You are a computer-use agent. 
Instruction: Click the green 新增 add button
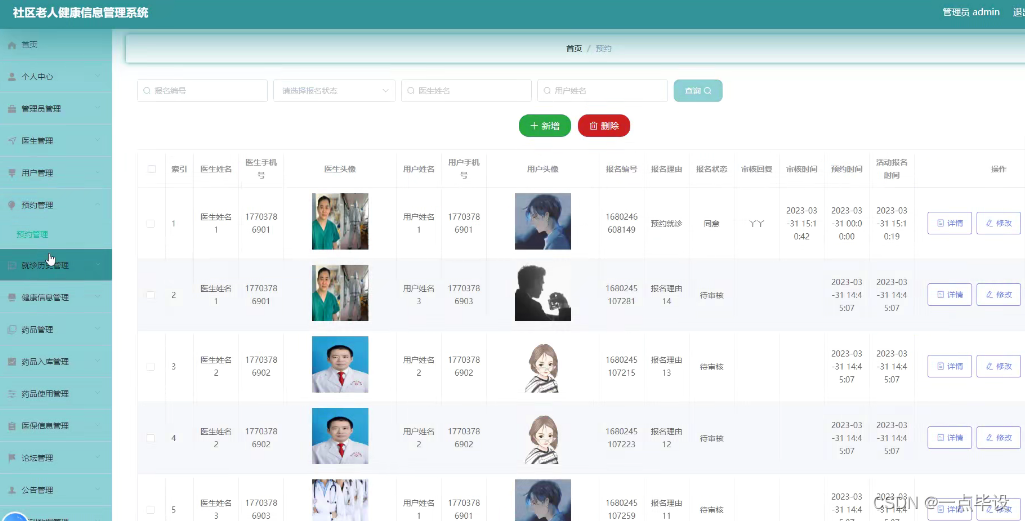point(545,126)
